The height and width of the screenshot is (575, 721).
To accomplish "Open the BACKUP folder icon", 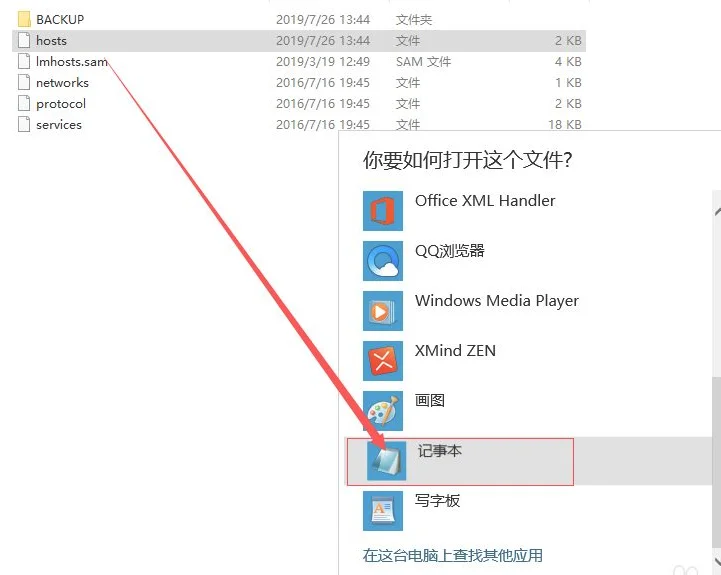I will coord(24,19).
